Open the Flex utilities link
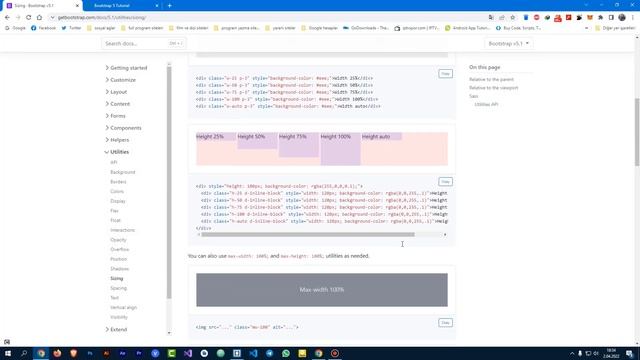This screenshot has width=640, height=360. point(114,211)
